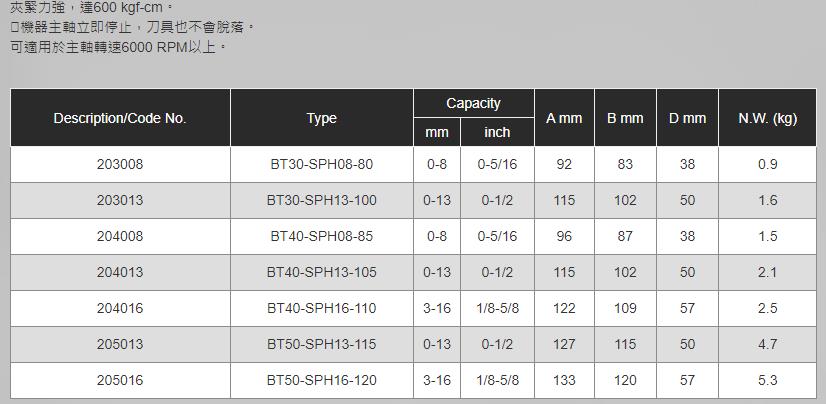Screen dimensions: 826x404
Task: Select the BT40-SPH16-110 type cell
Action: tap(322, 308)
